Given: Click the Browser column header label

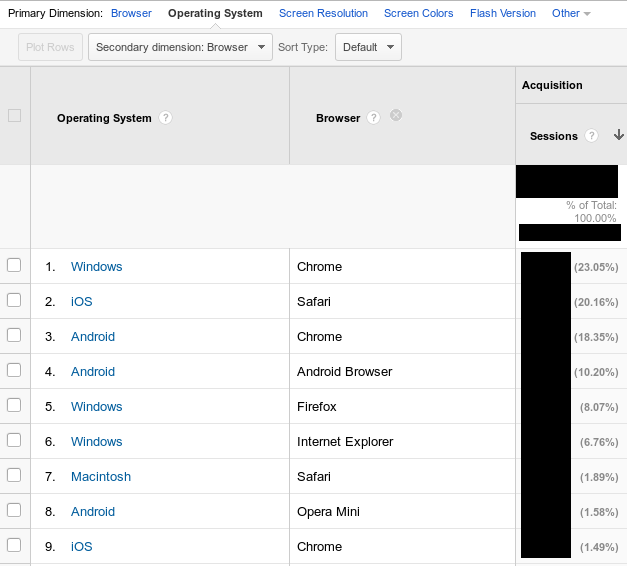Looking at the screenshot, I should [338, 118].
